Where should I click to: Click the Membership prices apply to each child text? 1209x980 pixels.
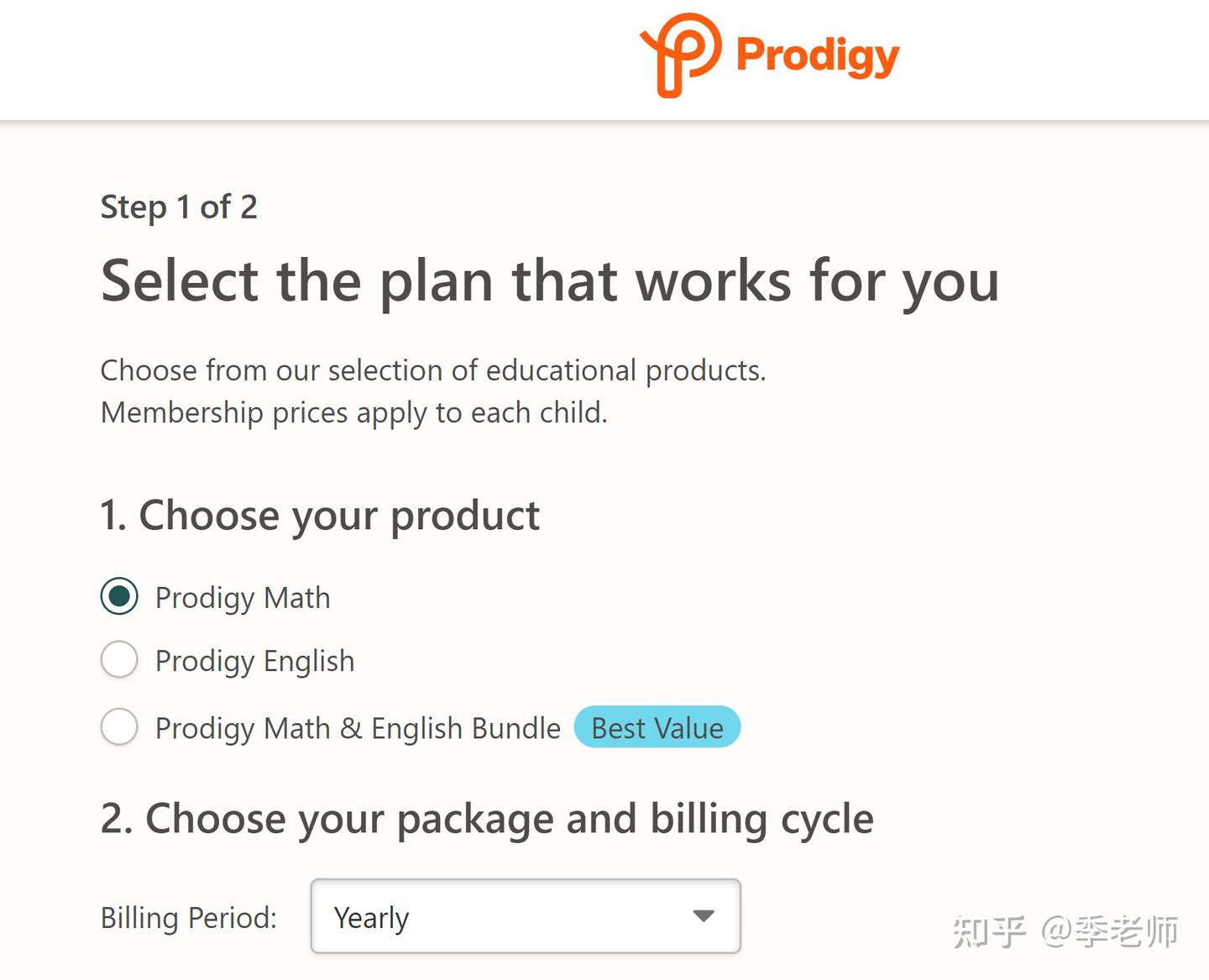tap(354, 412)
